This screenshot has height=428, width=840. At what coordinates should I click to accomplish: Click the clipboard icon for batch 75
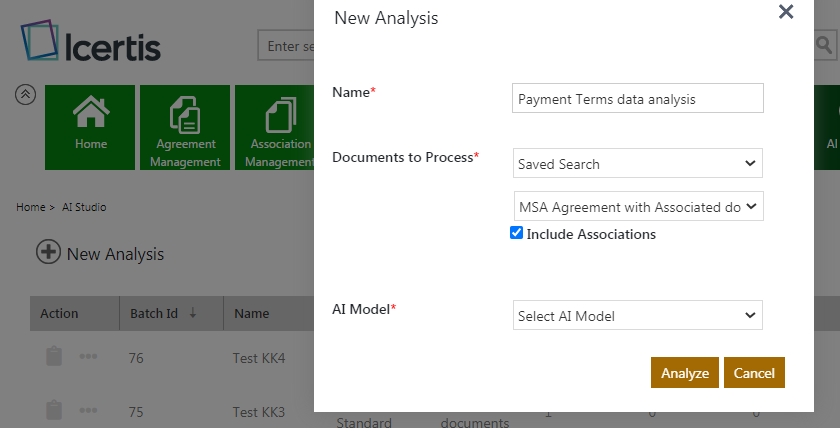point(54,410)
